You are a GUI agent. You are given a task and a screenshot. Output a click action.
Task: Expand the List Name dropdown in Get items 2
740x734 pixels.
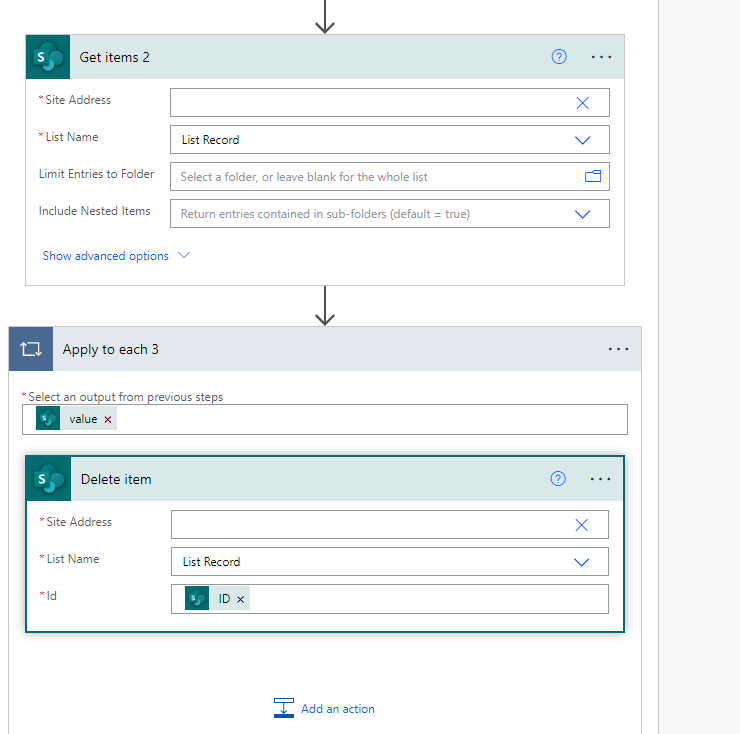coord(582,140)
